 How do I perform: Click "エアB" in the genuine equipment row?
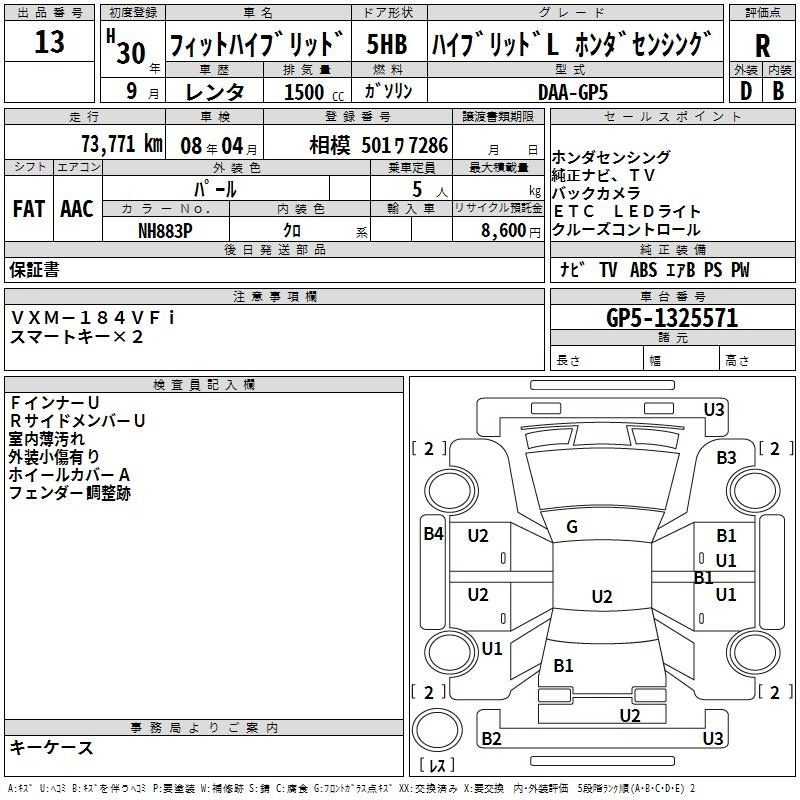tap(681, 270)
